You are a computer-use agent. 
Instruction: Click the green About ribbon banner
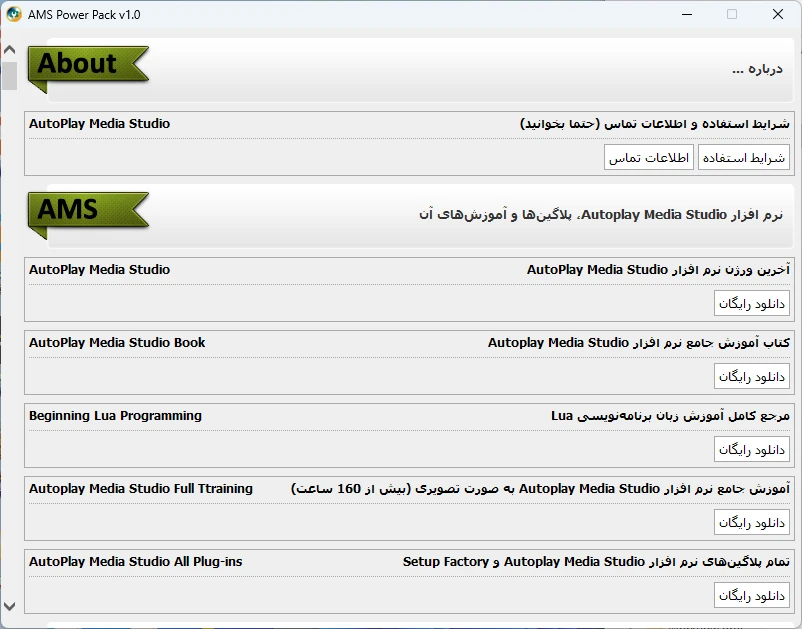click(86, 65)
